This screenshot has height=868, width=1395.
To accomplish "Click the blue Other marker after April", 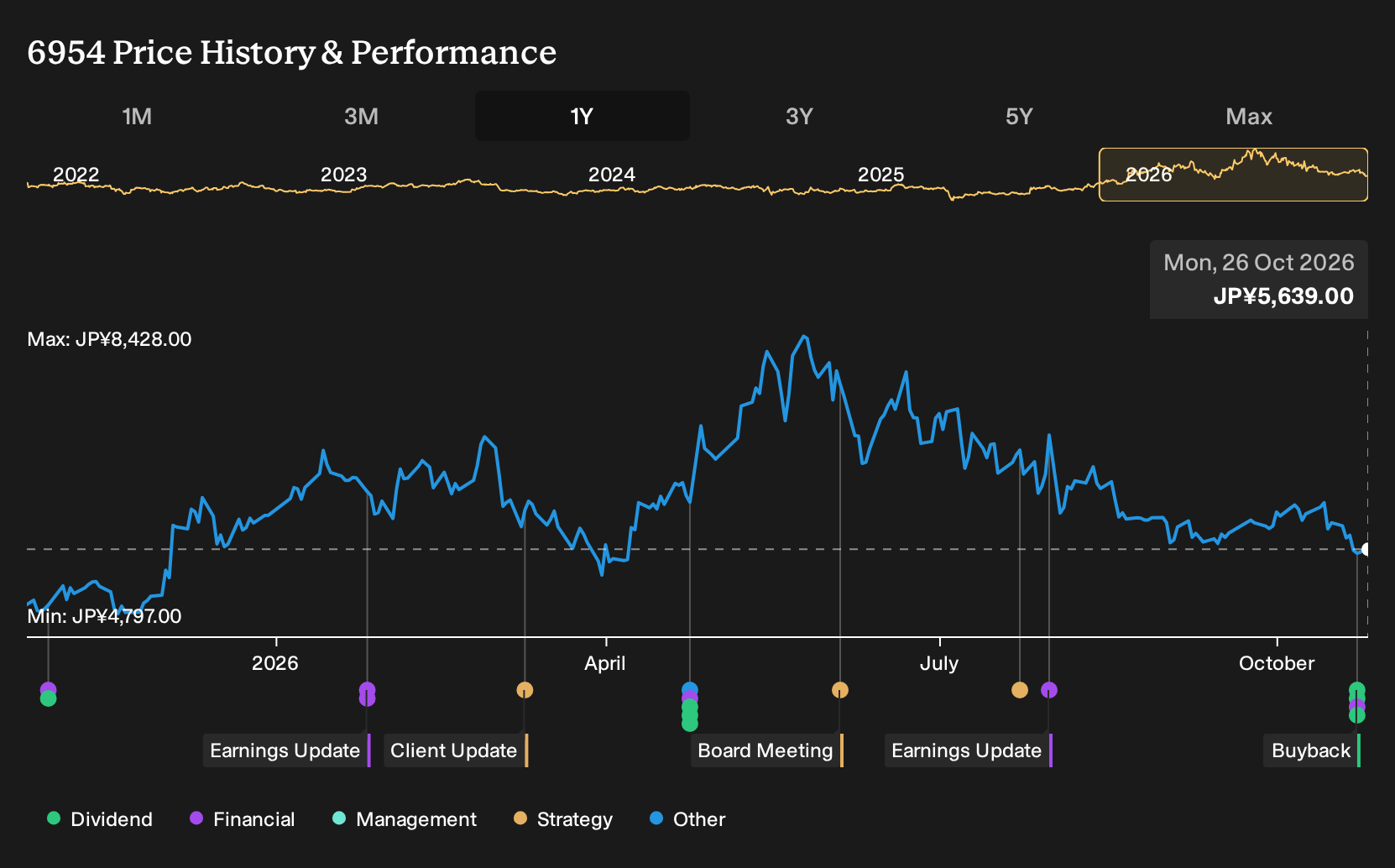I will 690,689.
